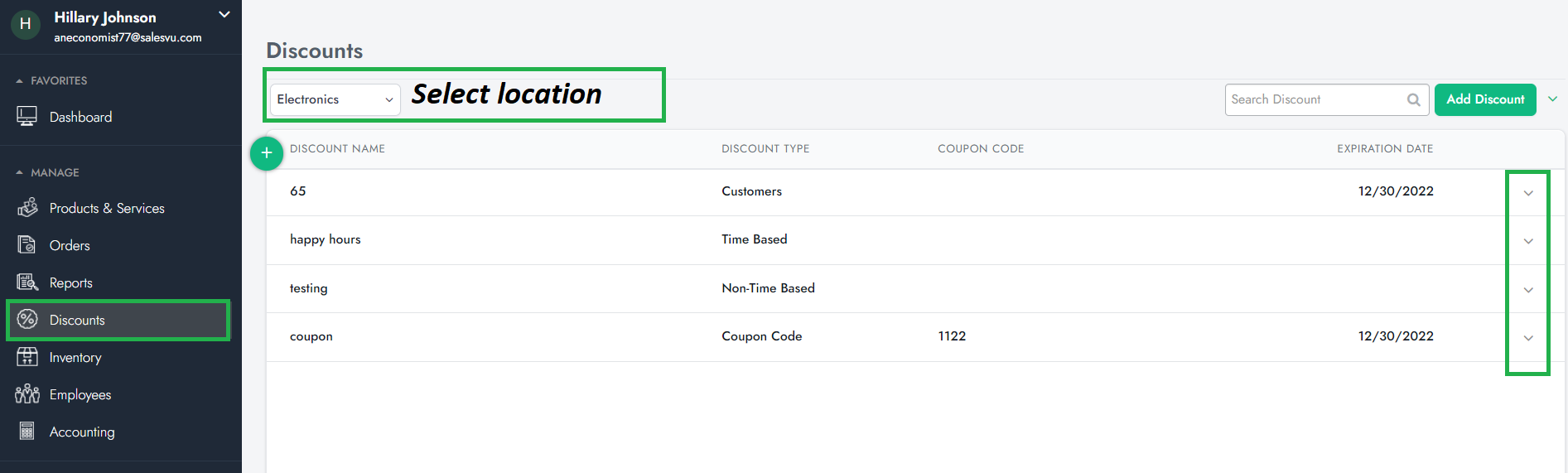
Task: Open Hillary Johnson account menu
Action: (x=224, y=15)
